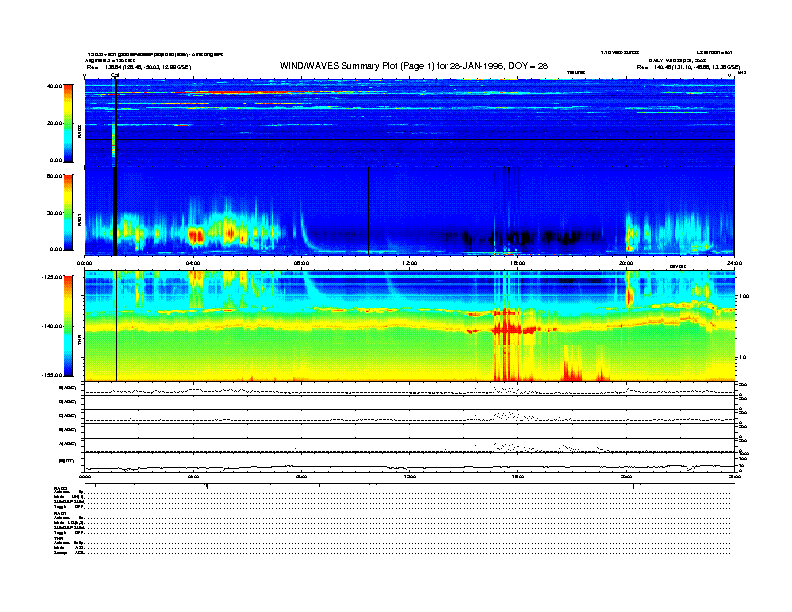This screenshot has height=612, width=792.
Task: Click the 04:00 tick below RAD1 panel
Action: click(x=193, y=263)
